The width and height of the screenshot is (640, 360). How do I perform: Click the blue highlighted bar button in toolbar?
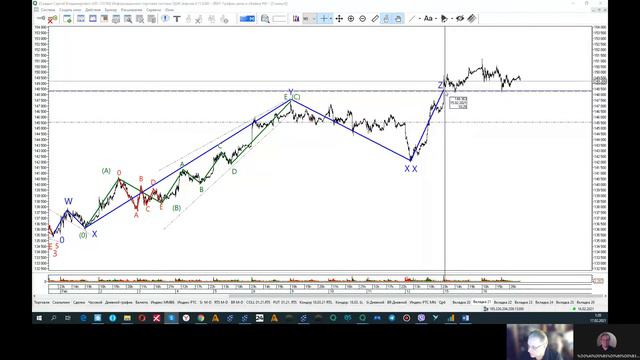pos(247,19)
